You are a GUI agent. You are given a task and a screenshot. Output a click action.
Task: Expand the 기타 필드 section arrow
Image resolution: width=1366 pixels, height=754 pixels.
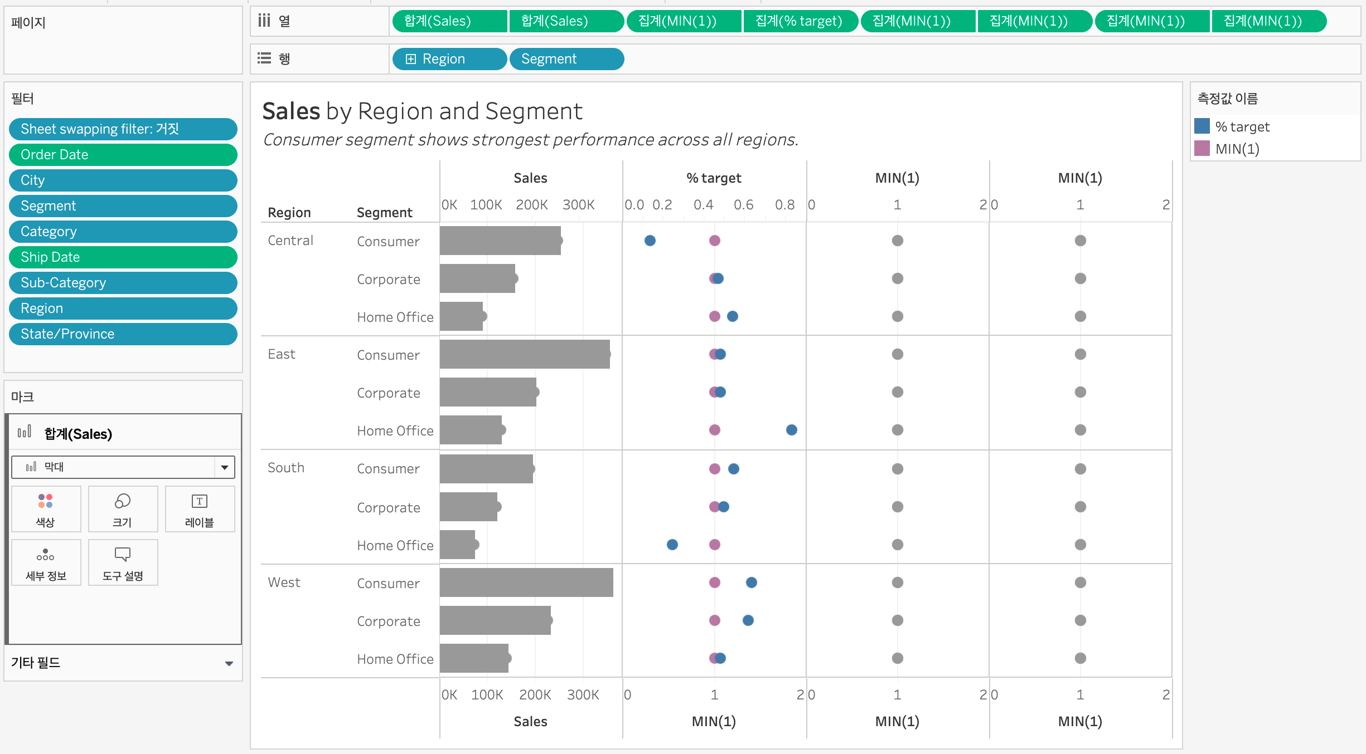pyautogui.click(x=229, y=663)
